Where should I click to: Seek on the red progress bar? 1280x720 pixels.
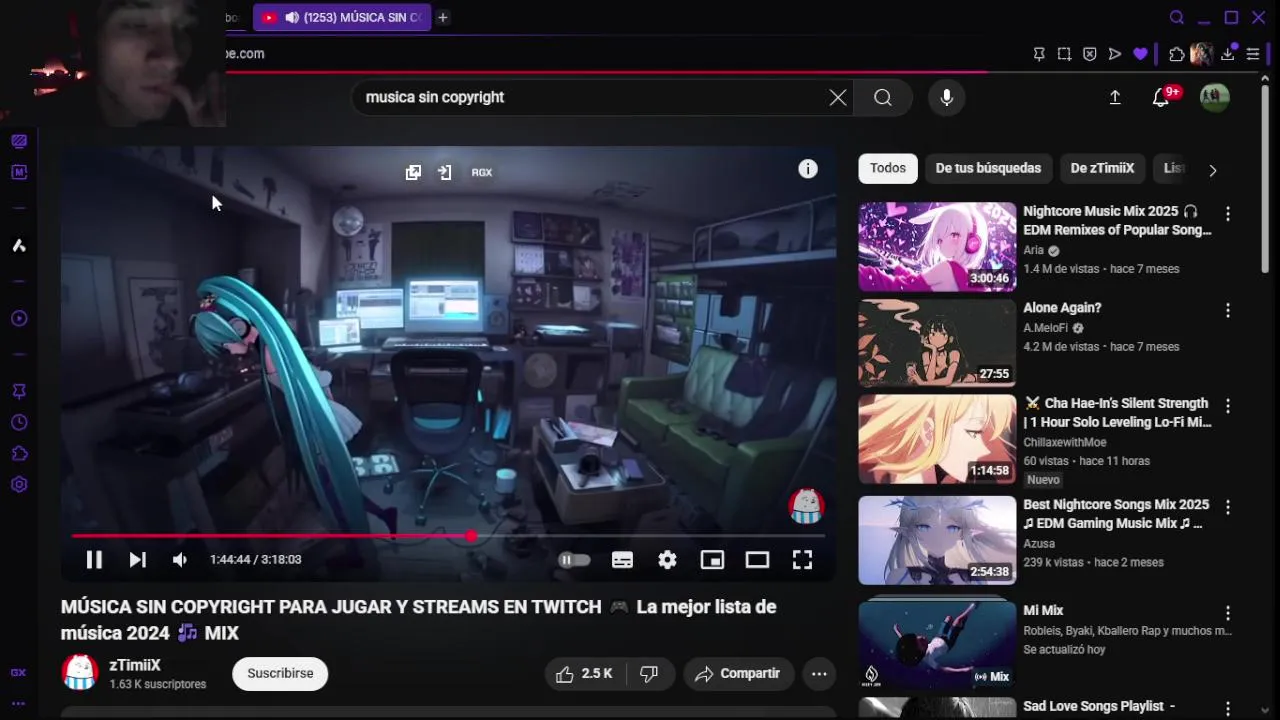pyautogui.click(x=448, y=536)
